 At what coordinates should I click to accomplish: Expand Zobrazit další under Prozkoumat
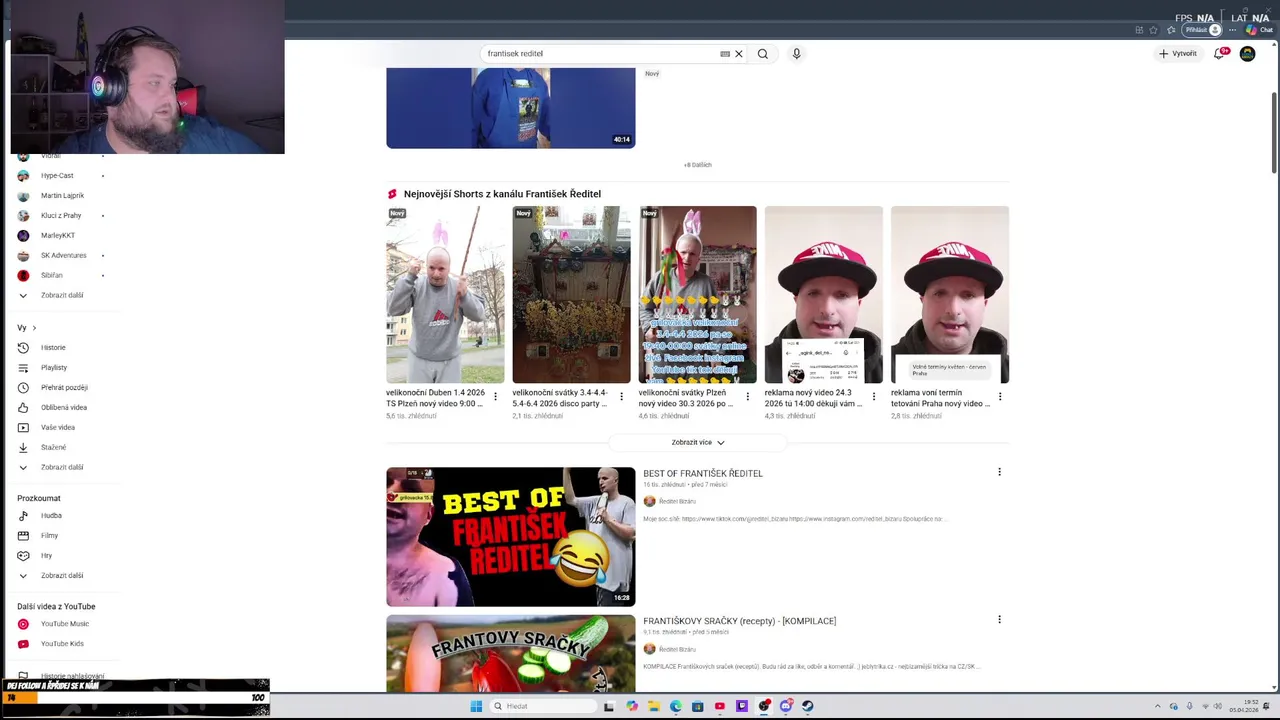[62, 575]
